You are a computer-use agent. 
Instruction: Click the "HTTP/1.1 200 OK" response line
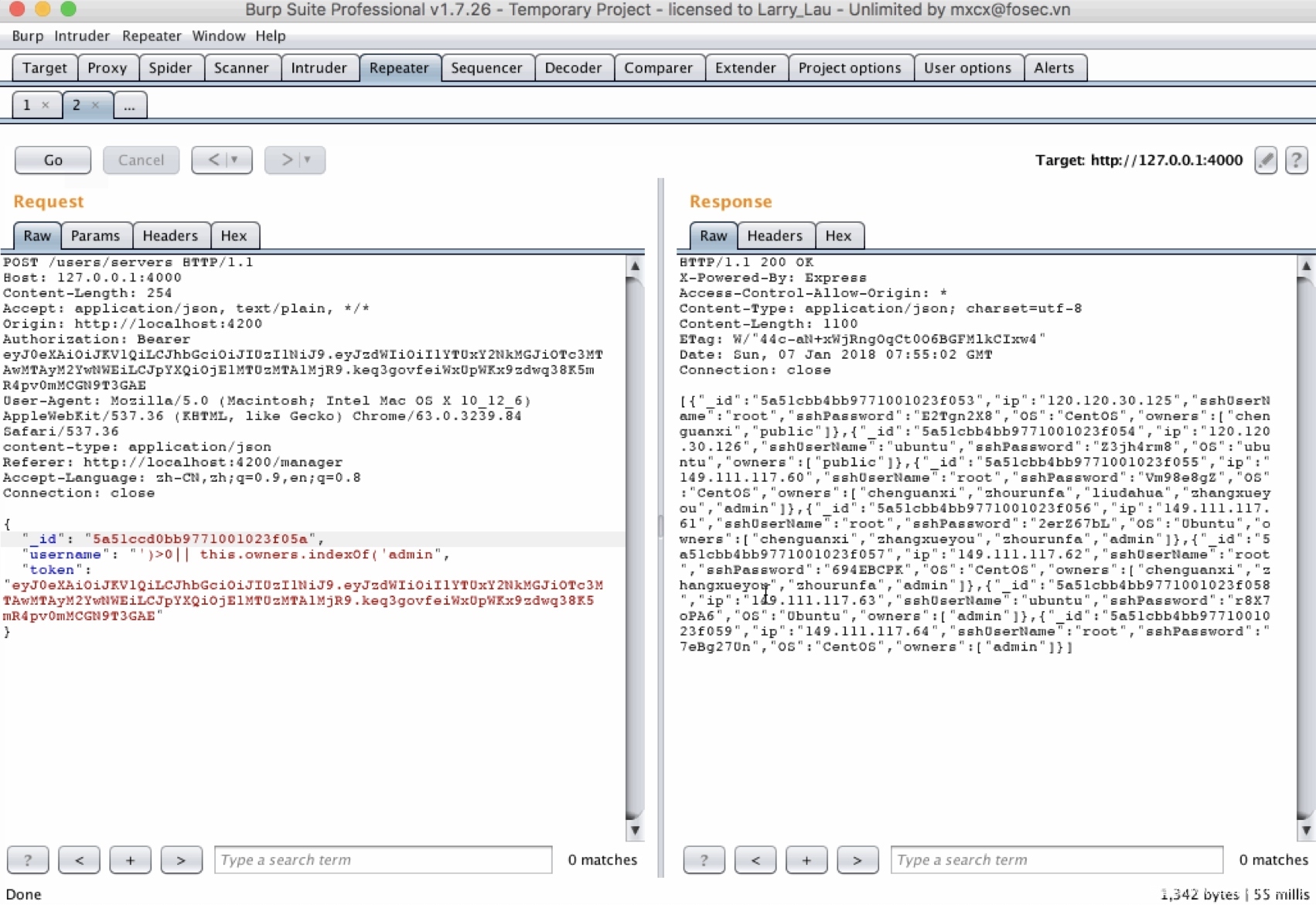pyautogui.click(x=746, y=262)
